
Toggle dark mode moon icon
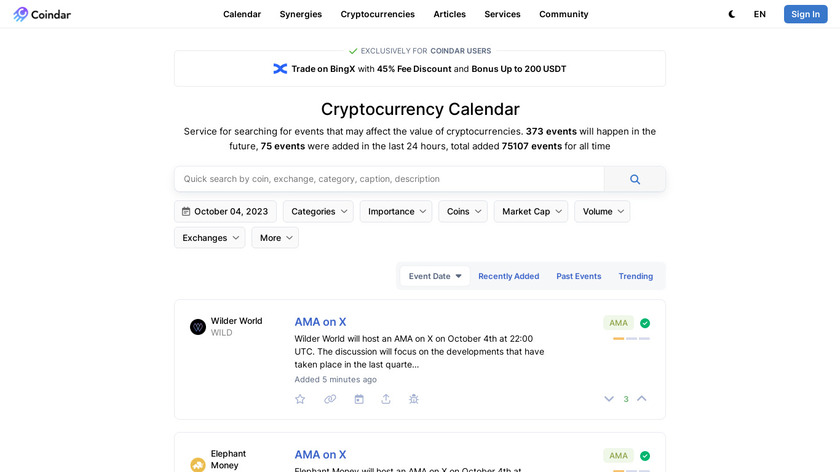pyautogui.click(x=732, y=14)
